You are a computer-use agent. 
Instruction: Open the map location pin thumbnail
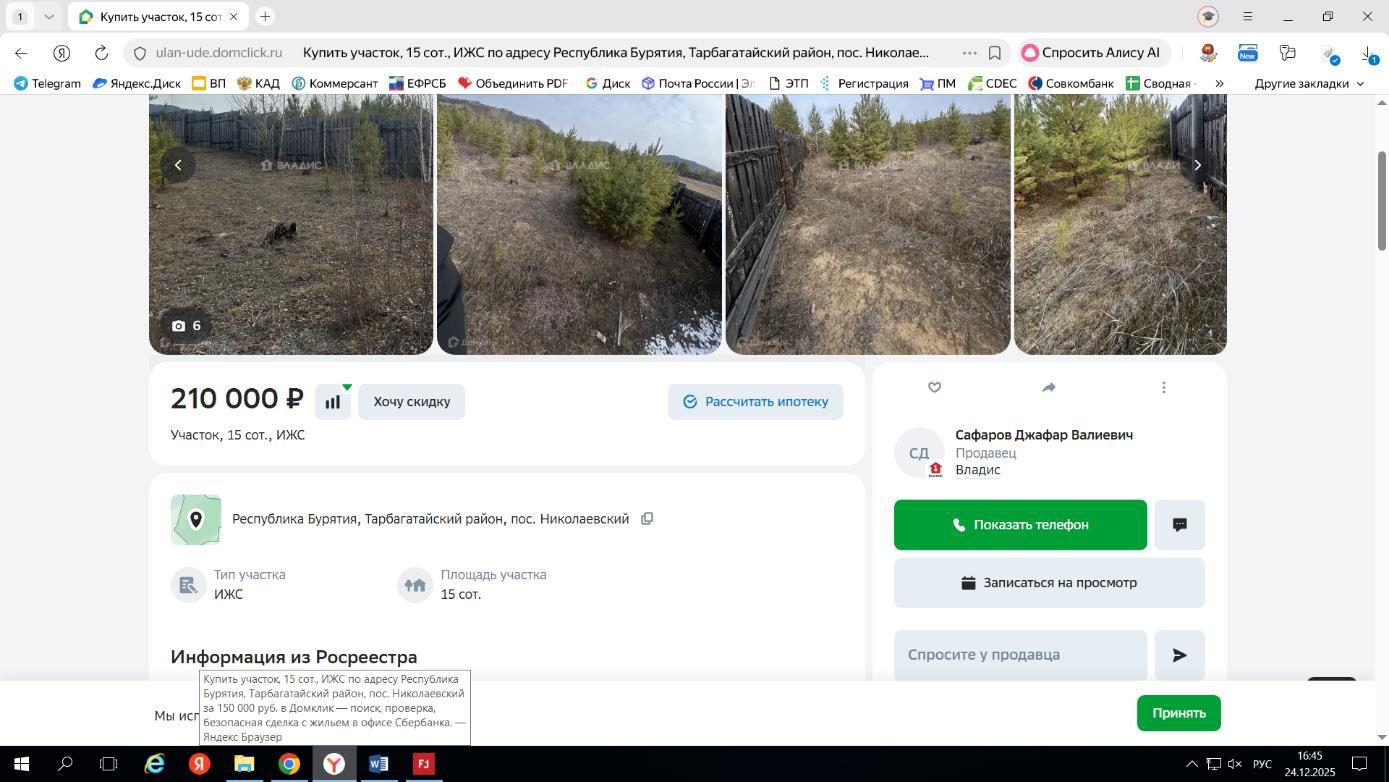coord(196,520)
